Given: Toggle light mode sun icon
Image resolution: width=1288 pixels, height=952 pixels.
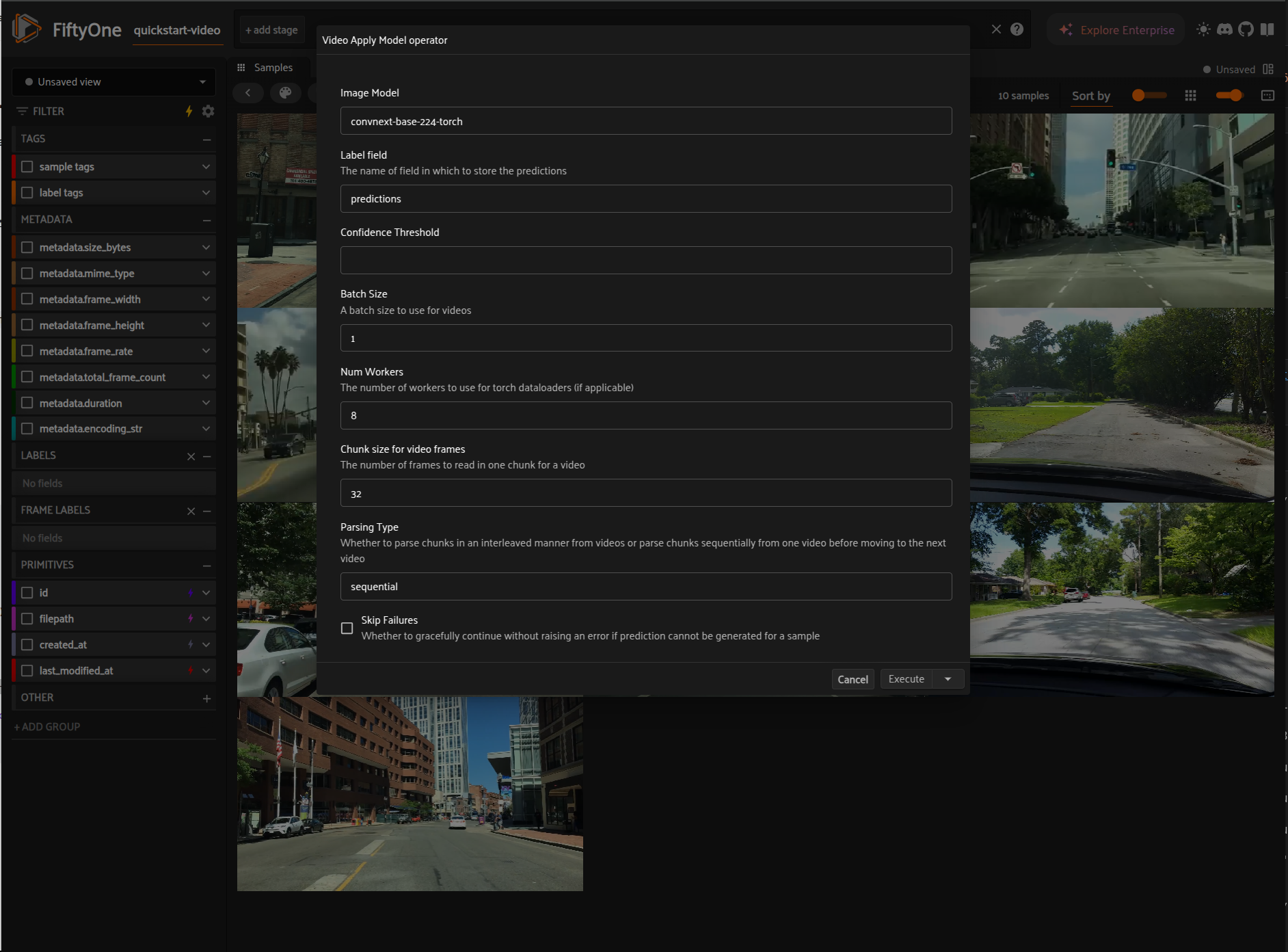Looking at the screenshot, I should pyautogui.click(x=1203, y=29).
